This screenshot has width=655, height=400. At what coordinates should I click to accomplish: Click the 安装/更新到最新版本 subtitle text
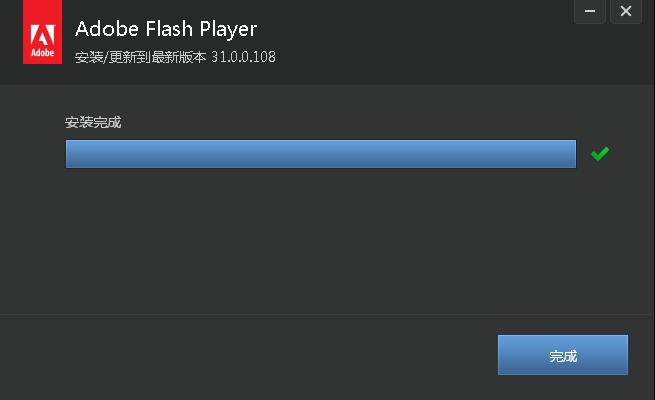point(140,57)
